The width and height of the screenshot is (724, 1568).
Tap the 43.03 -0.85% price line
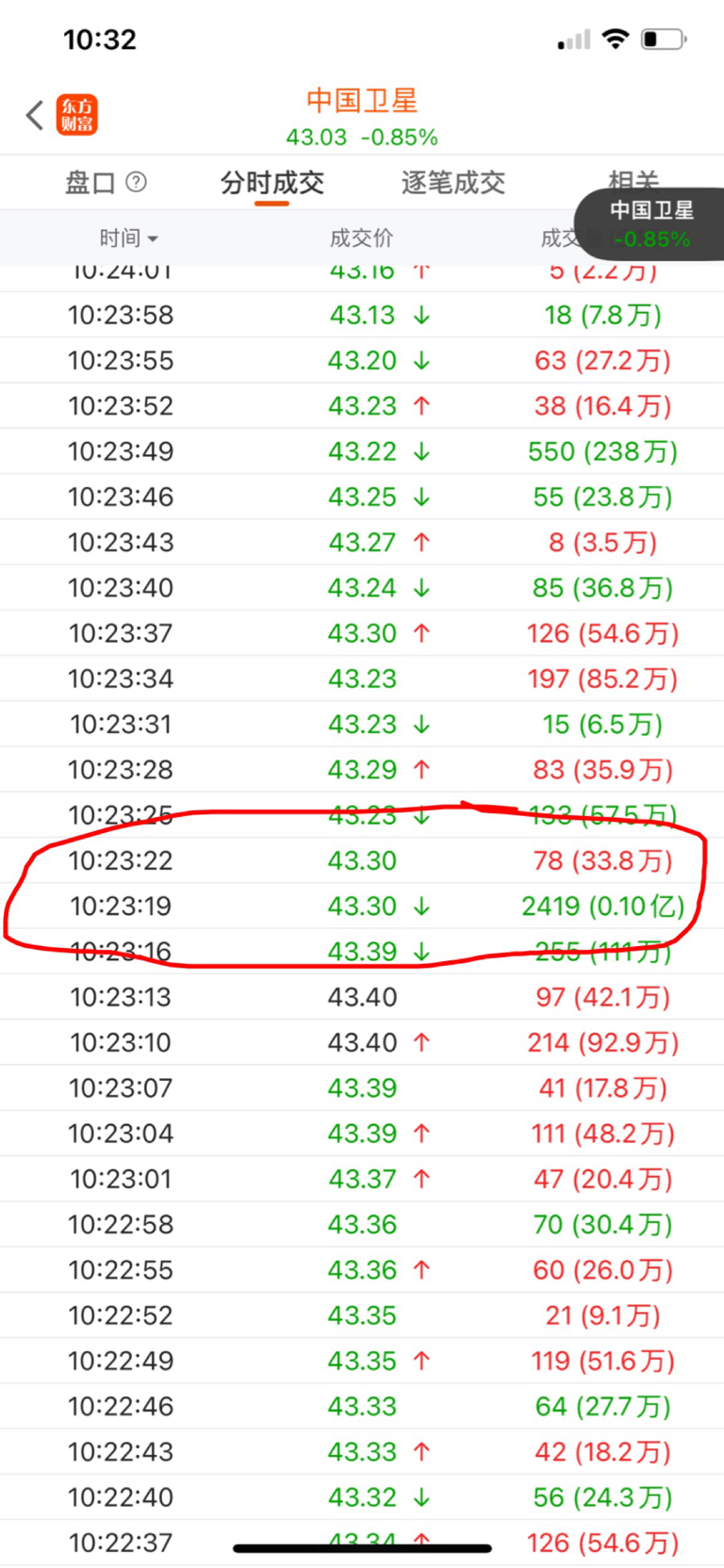[x=362, y=138]
